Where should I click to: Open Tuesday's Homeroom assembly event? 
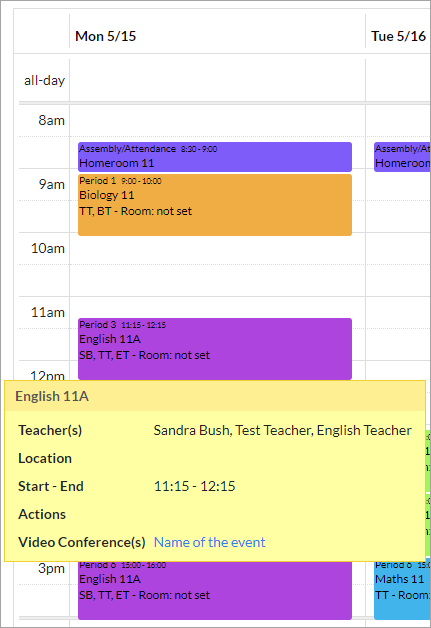(402, 157)
